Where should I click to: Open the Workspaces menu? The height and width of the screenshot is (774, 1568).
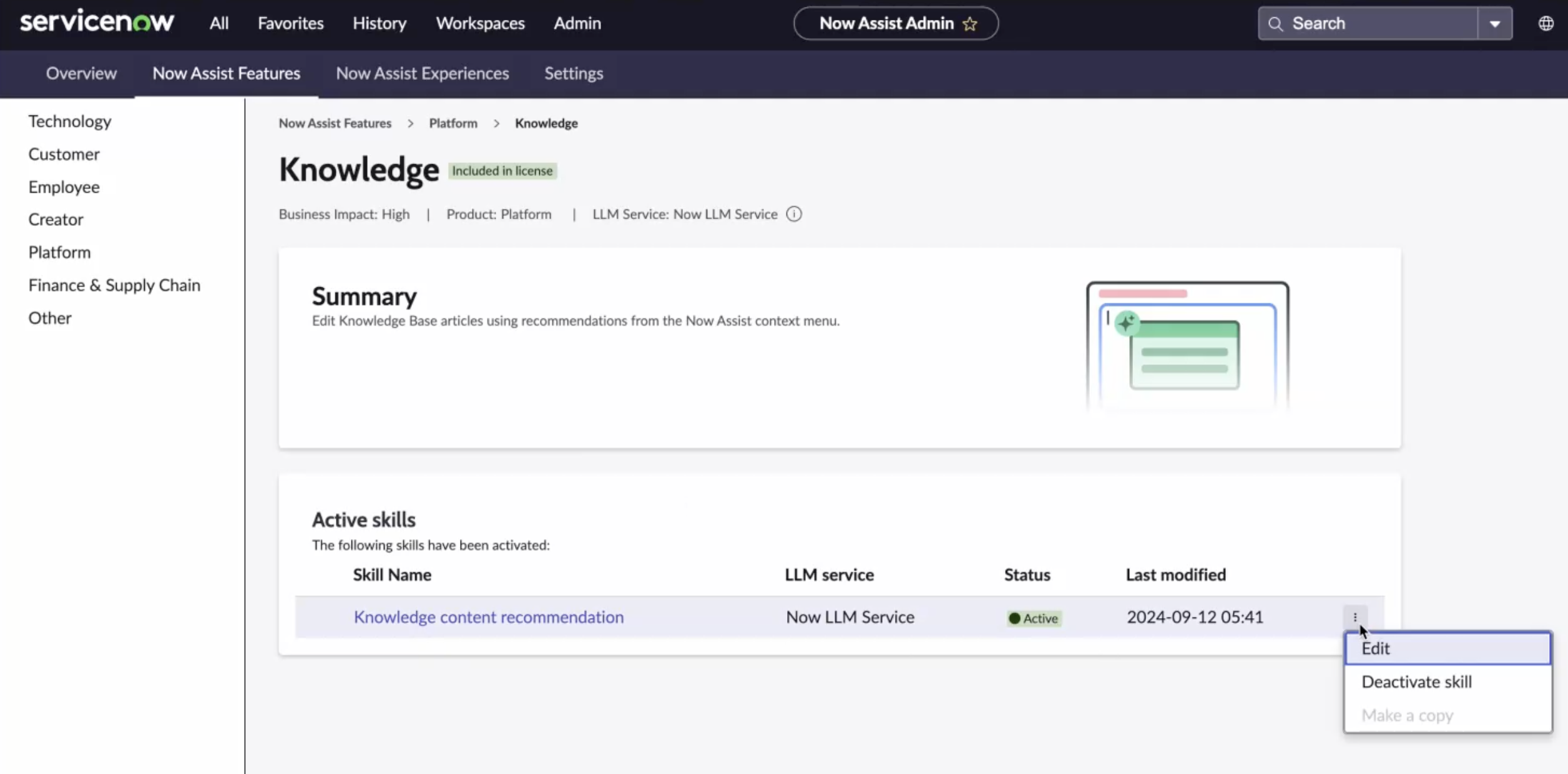pos(480,23)
